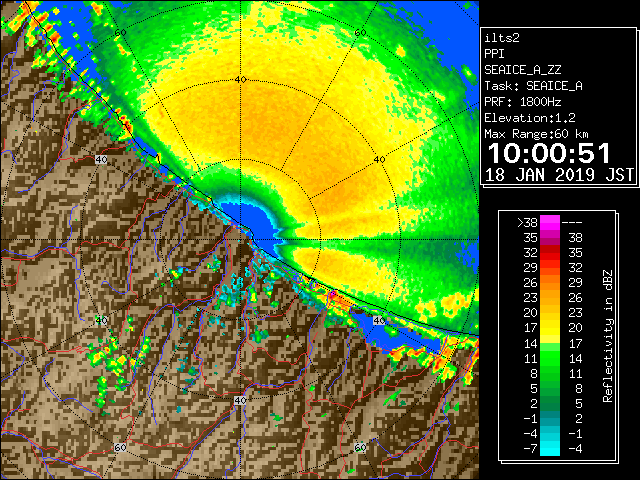
Task: Click the "Reflectivity in dBZ" axis title
Action: [x=608, y=336]
